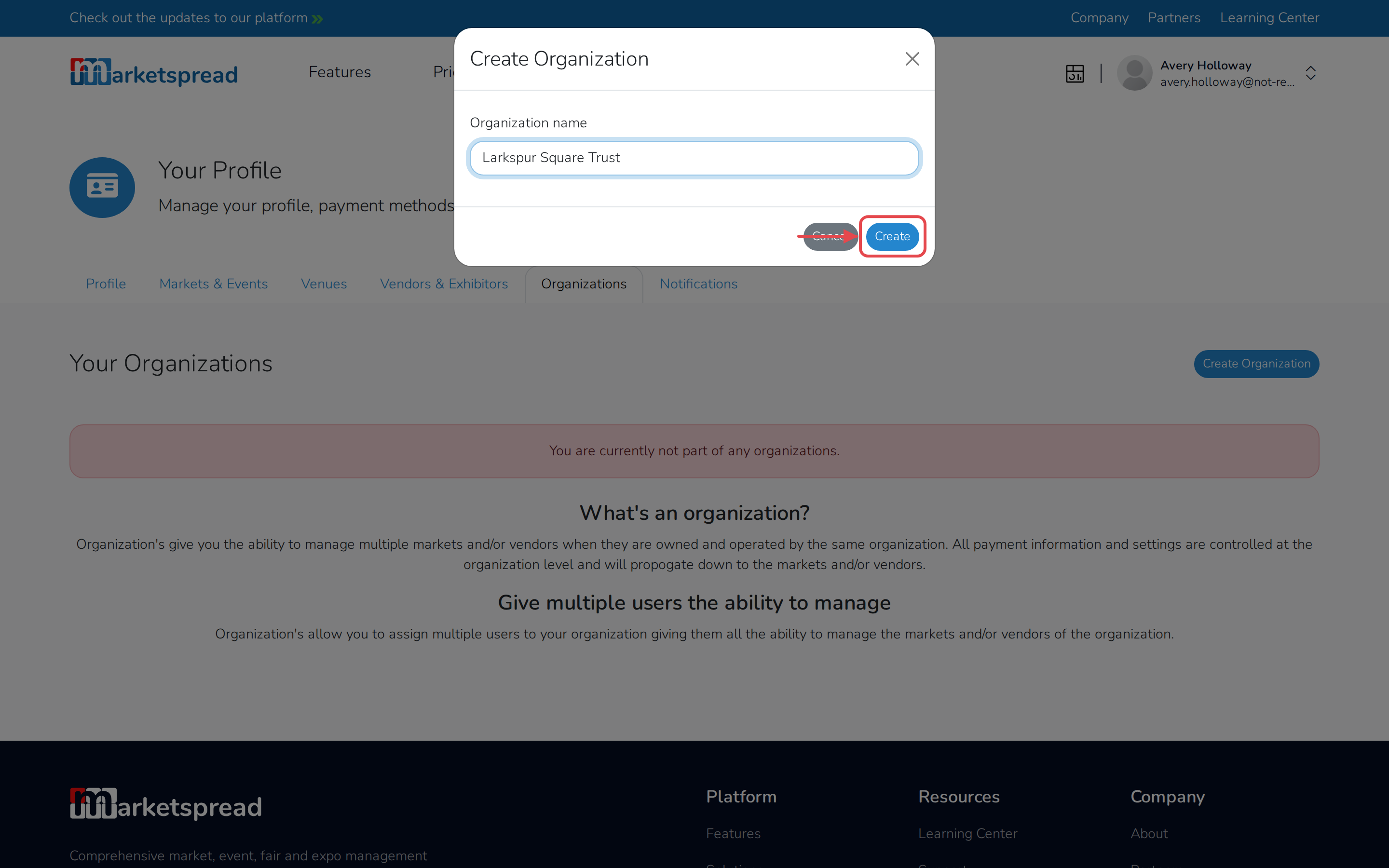Click the Your Profile ID card icon

[102, 187]
